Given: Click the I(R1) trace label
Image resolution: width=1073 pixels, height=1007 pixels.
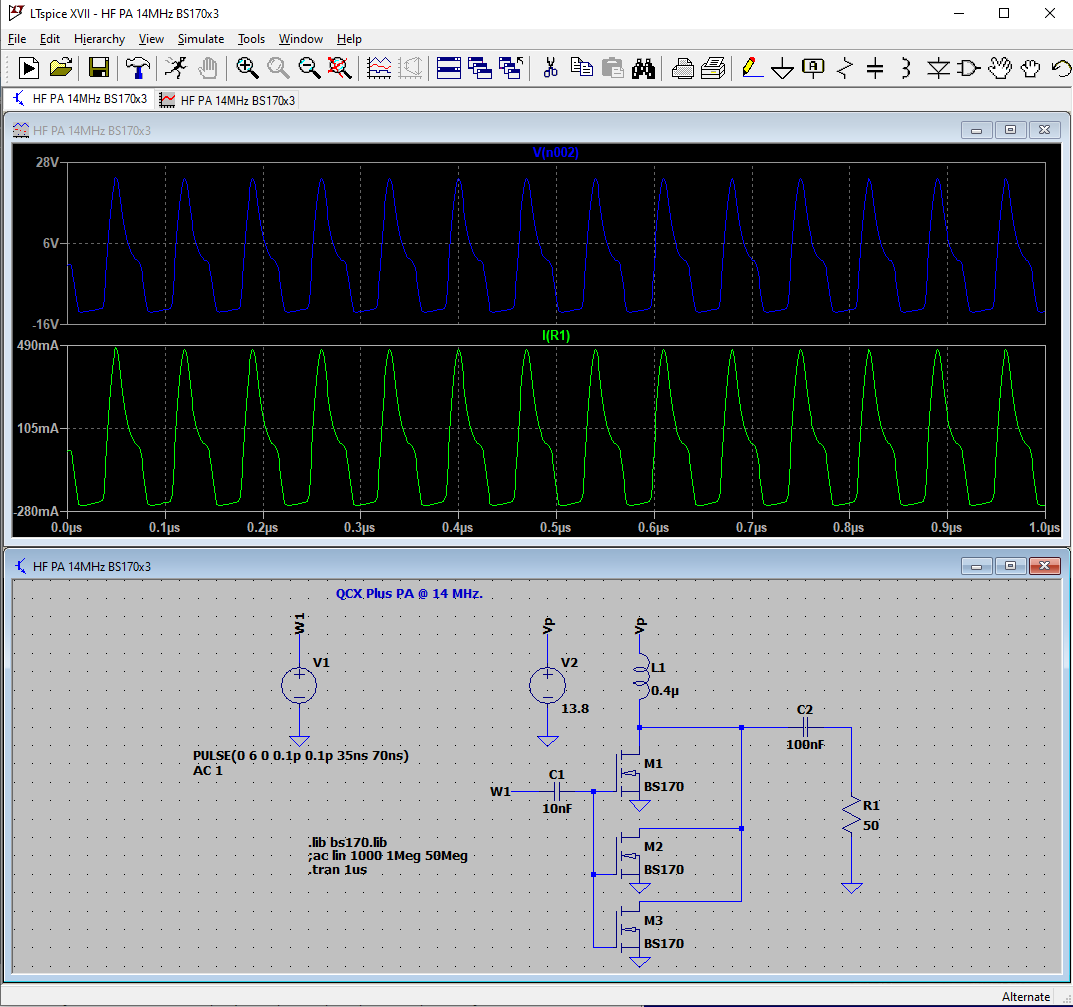Looking at the screenshot, I should (x=556, y=335).
